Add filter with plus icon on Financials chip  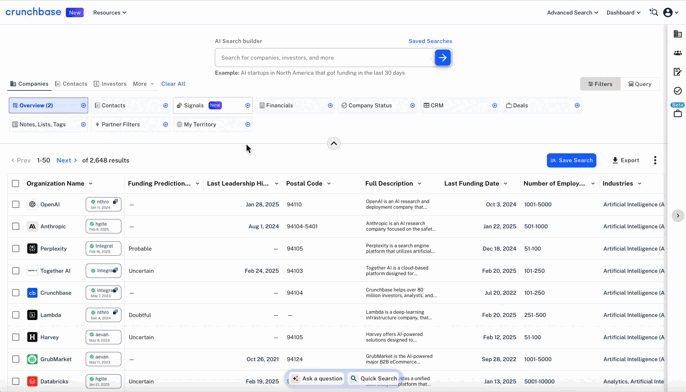[330, 105]
